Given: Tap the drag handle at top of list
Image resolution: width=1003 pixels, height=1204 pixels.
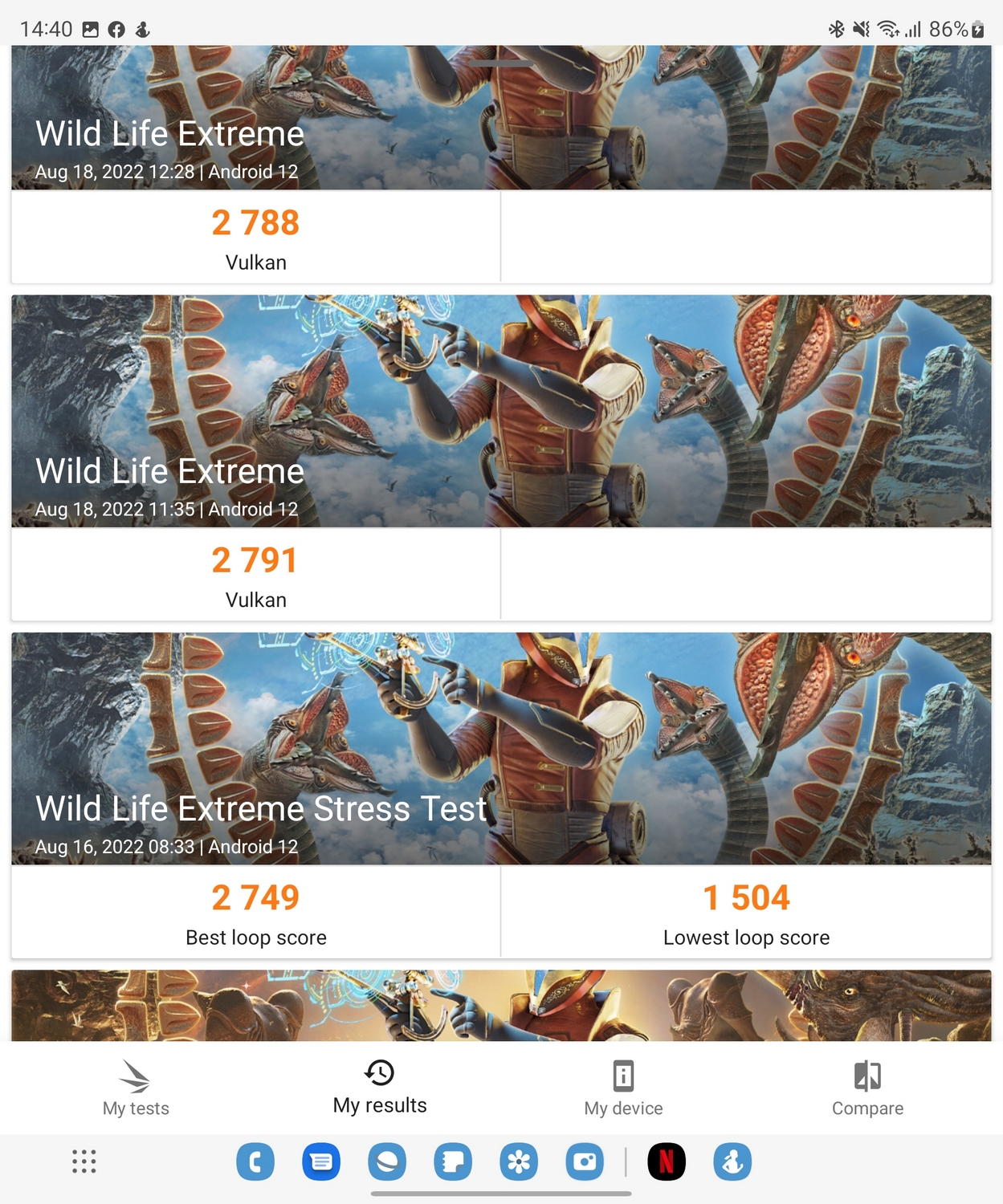Looking at the screenshot, I should coord(501,63).
